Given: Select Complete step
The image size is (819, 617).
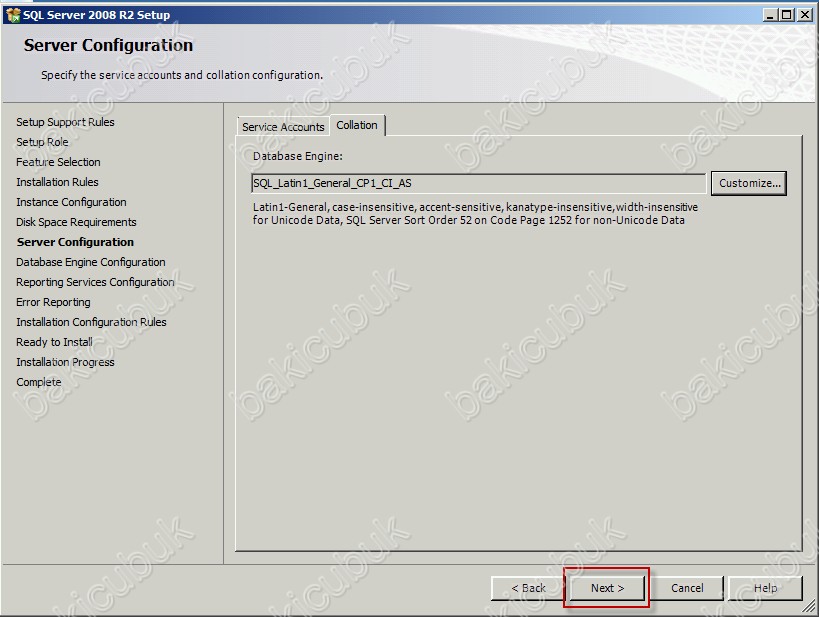Looking at the screenshot, I should pos(39,382).
